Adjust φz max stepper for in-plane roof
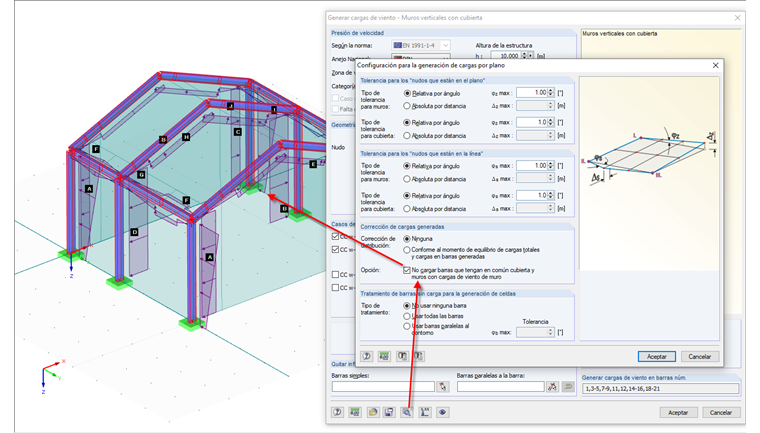The height and width of the screenshot is (433, 760). tap(551, 123)
